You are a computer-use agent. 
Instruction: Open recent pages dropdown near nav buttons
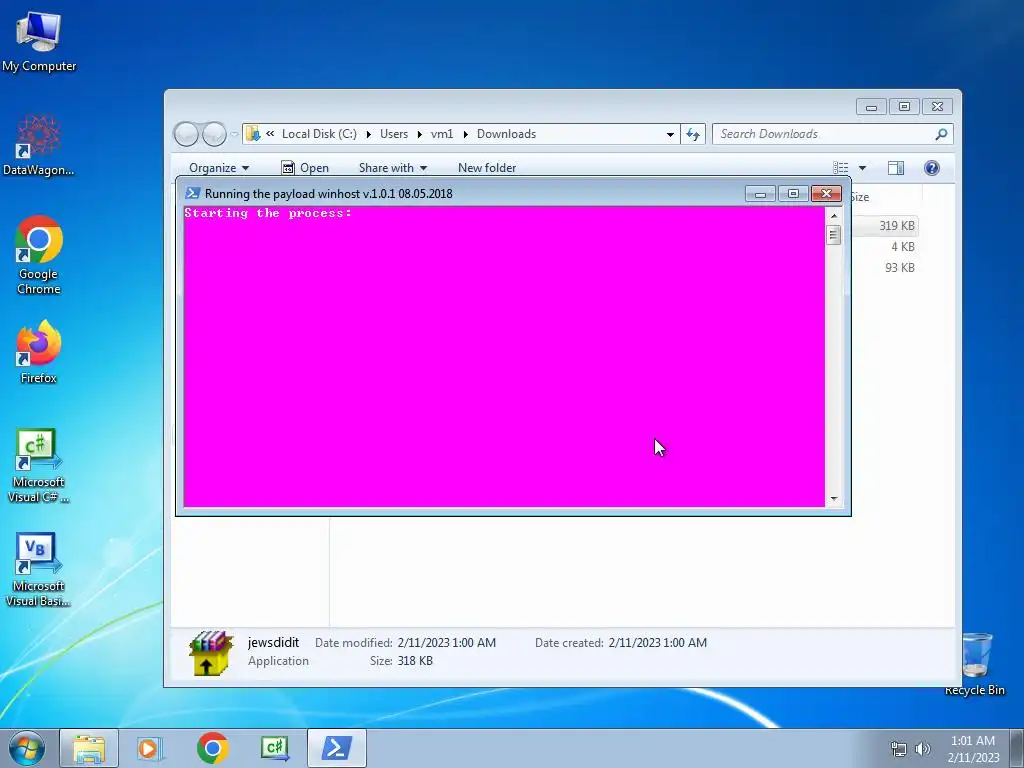(234, 134)
